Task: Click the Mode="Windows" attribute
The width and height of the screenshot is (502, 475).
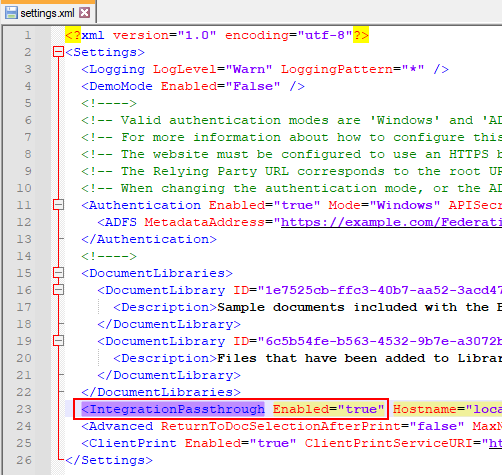Action: click(384, 205)
